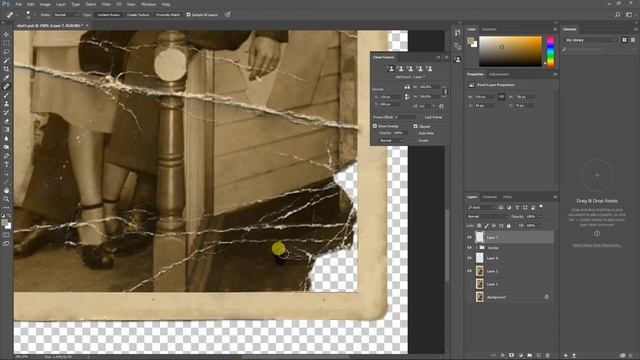
Task: Click third clone source stamp icon
Action: (x=410, y=69)
